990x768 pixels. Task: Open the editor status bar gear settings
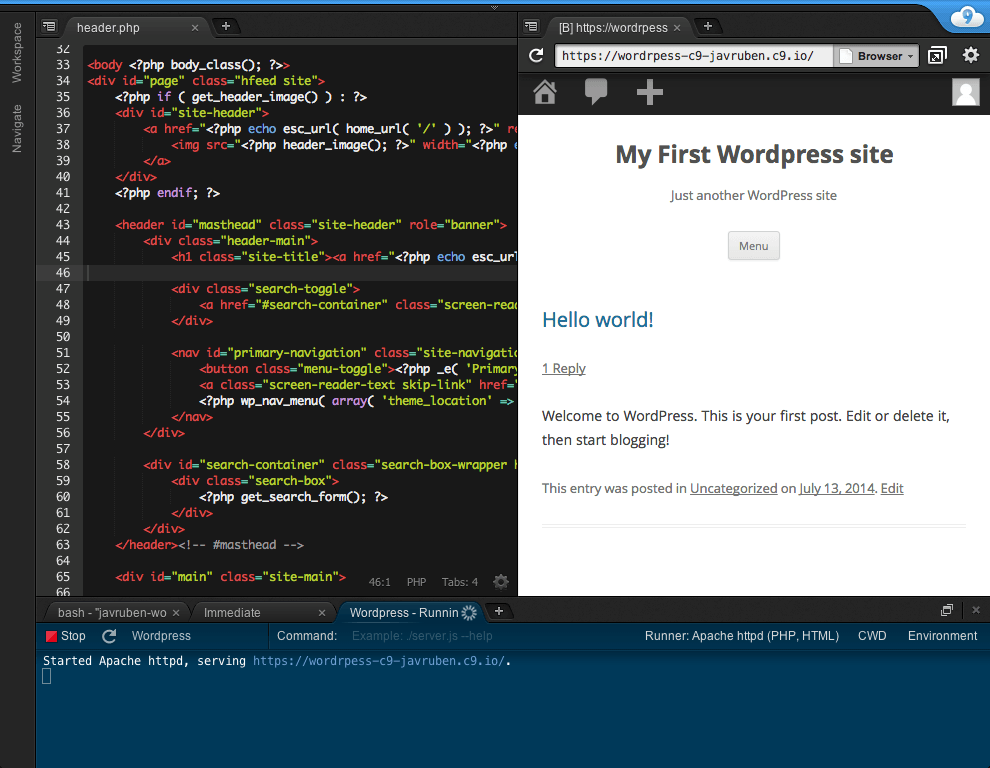coord(501,582)
